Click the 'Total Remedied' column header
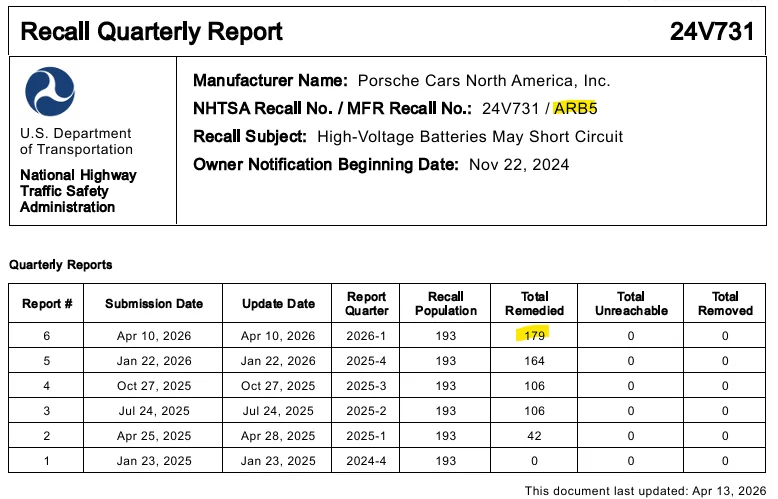Viewport: 778px width, 499px height. (x=534, y=304)
